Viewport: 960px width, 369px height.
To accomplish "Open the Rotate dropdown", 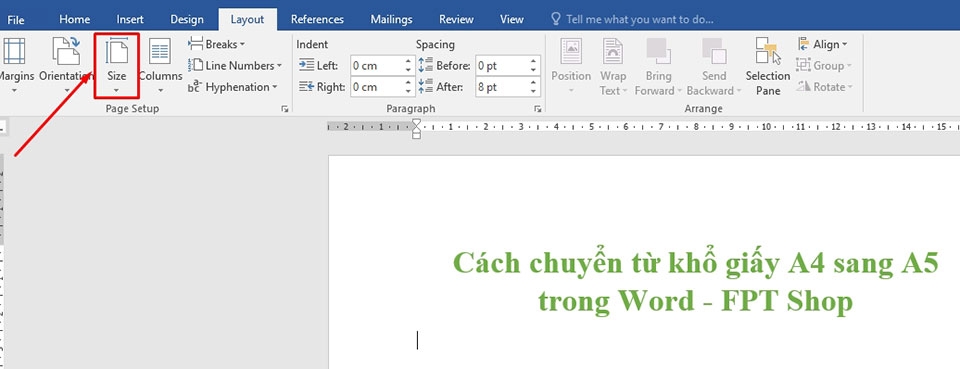I will coord(824,87).
